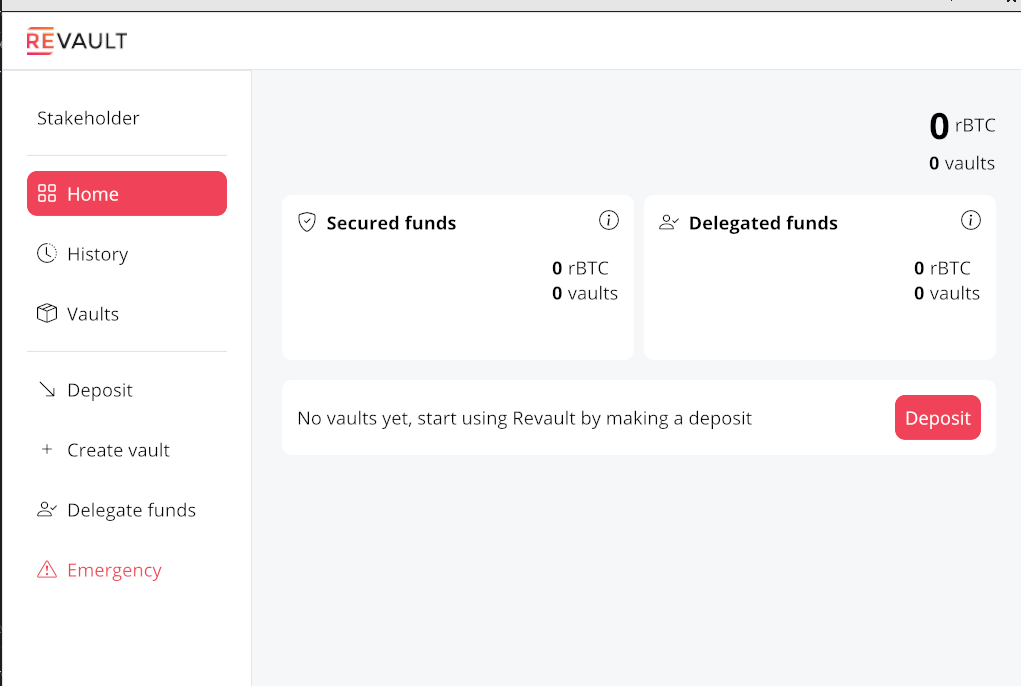
Task: Click the vaults counter below the rBTC balance
Action: coord(961,162)
